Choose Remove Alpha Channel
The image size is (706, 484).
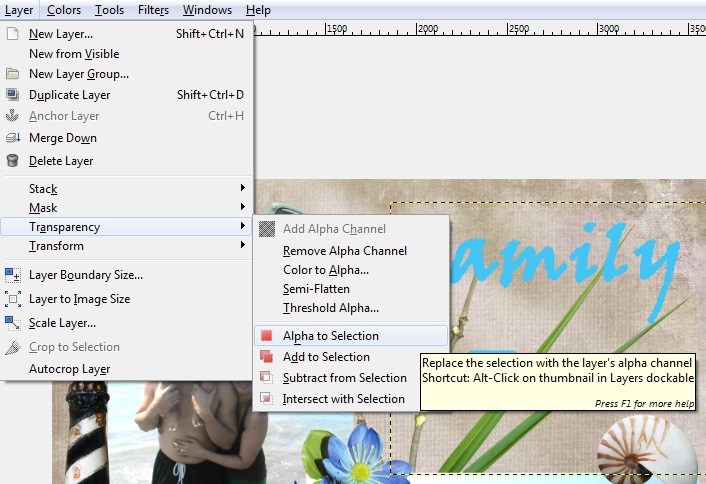pos(351,251)
